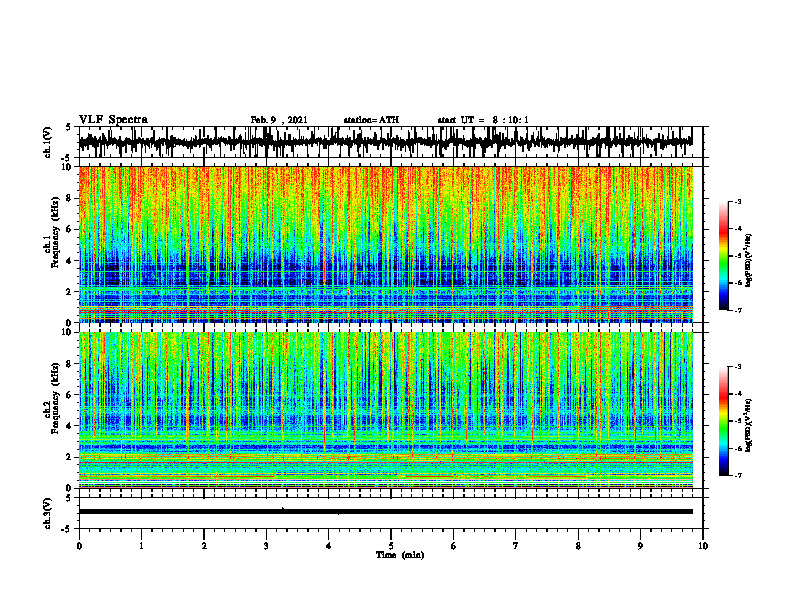The height and width of the screenshot is (612, 792).
Task: Click the ch.1 spectrogram color bar
Action: tap(723, 255)
